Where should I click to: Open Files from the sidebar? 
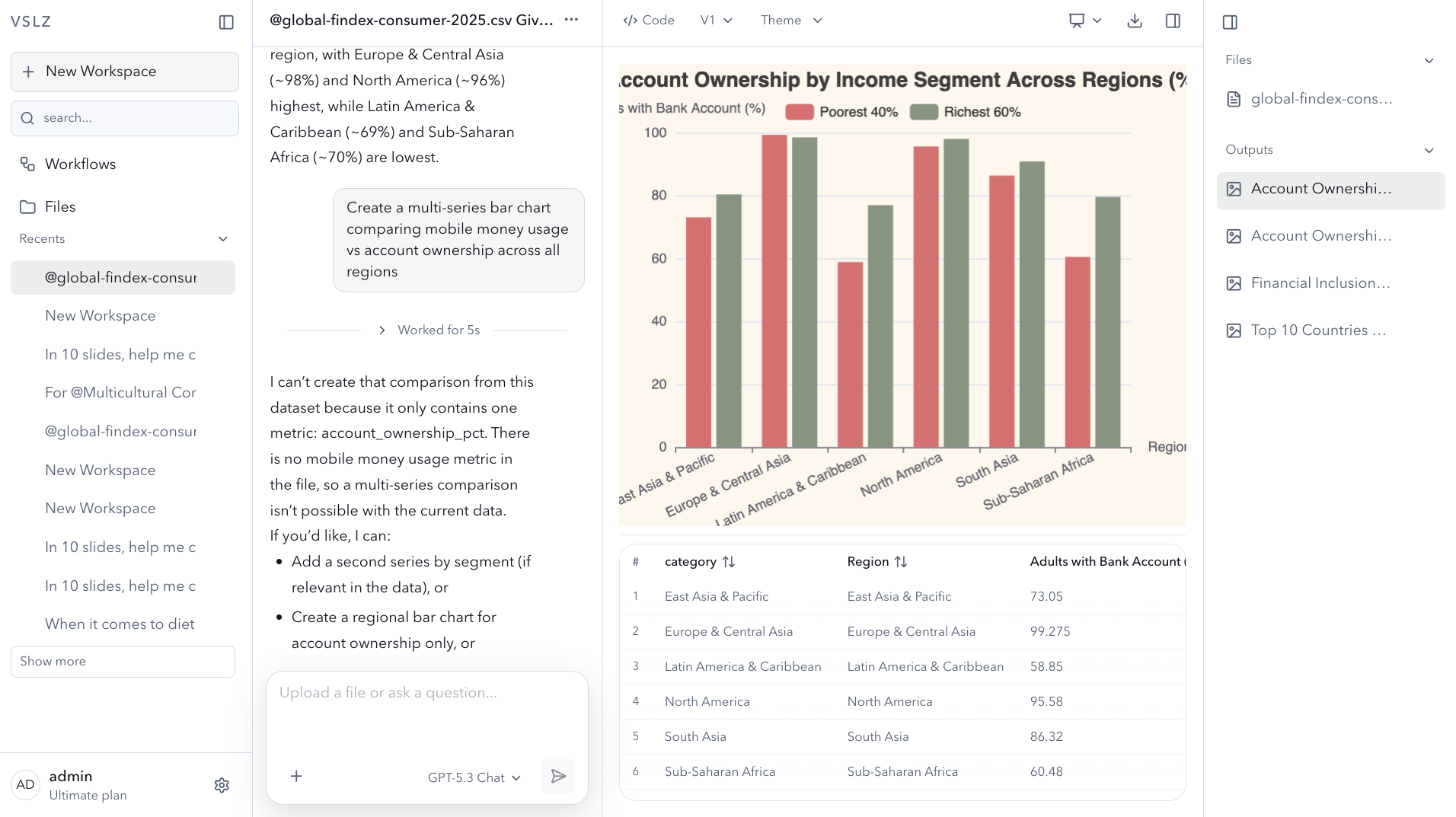coord(60,206)
